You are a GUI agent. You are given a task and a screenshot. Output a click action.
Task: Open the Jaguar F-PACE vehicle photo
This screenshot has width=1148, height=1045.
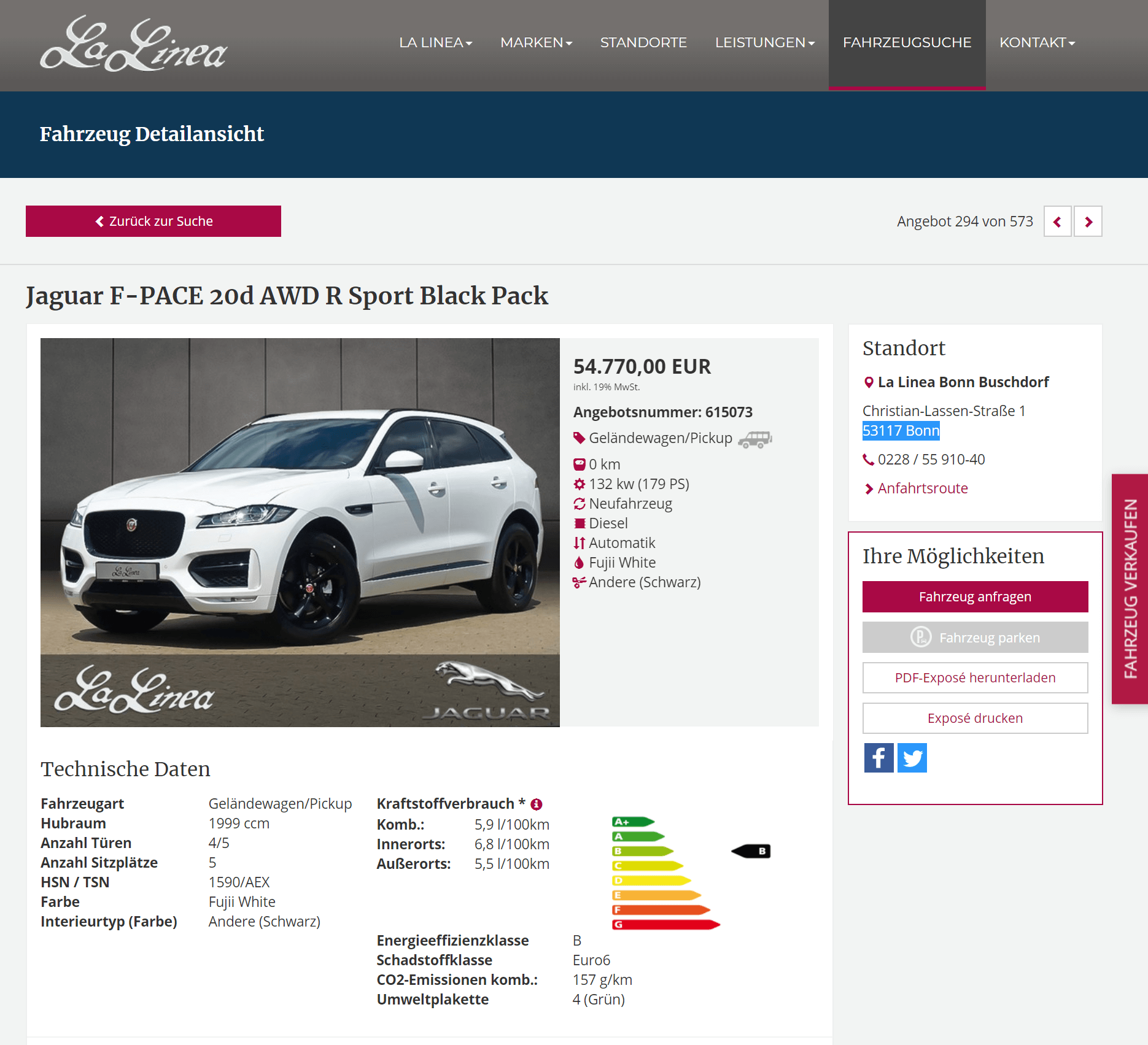(x=300, y=533)
